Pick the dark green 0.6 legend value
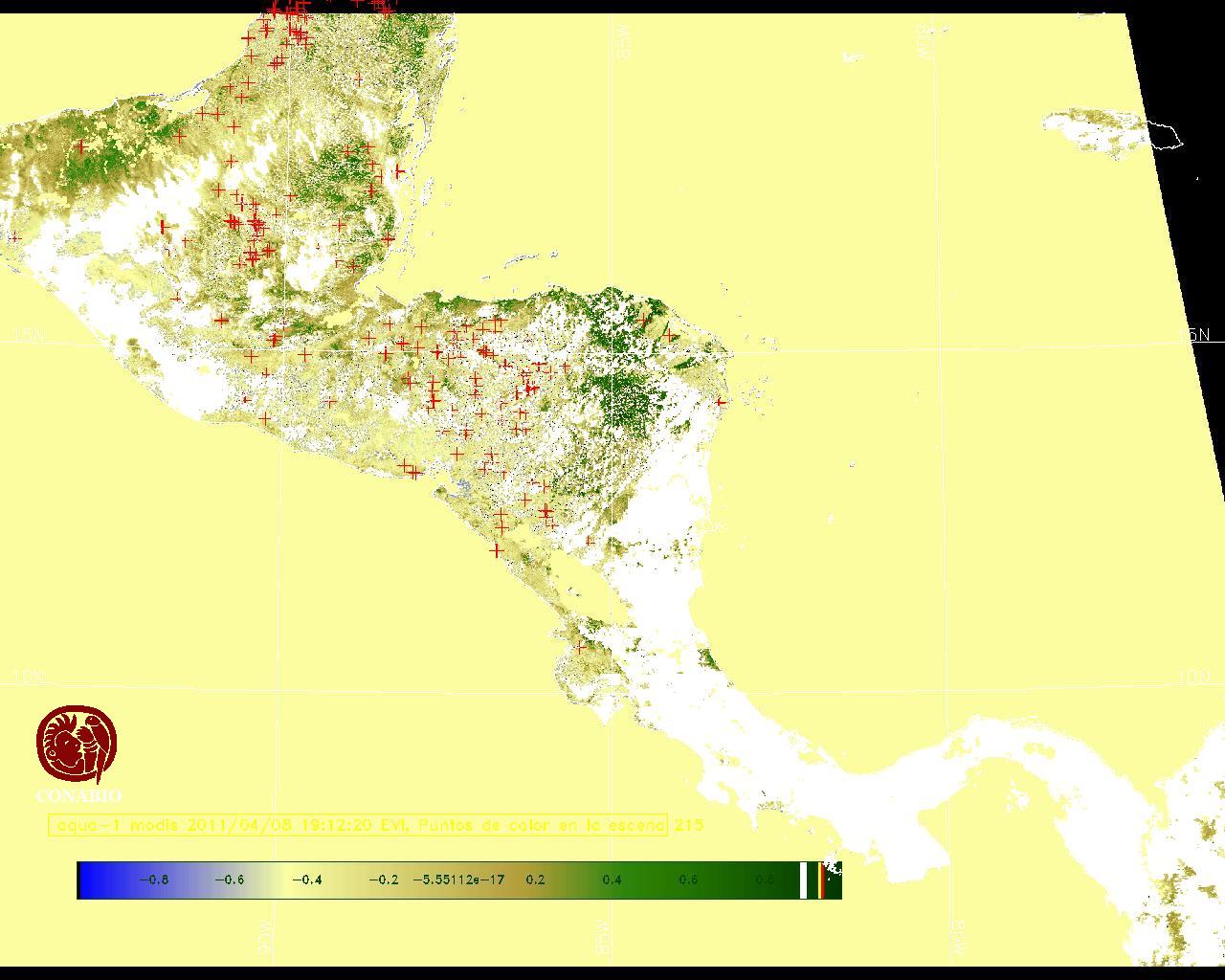 (x=688, y=880)
